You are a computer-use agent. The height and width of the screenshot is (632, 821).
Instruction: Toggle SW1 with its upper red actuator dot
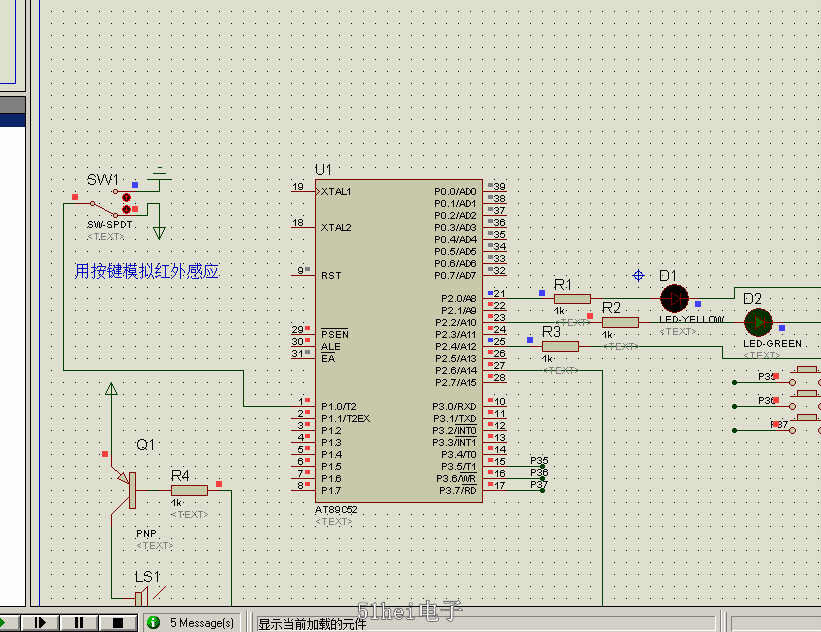click(126, 197)
